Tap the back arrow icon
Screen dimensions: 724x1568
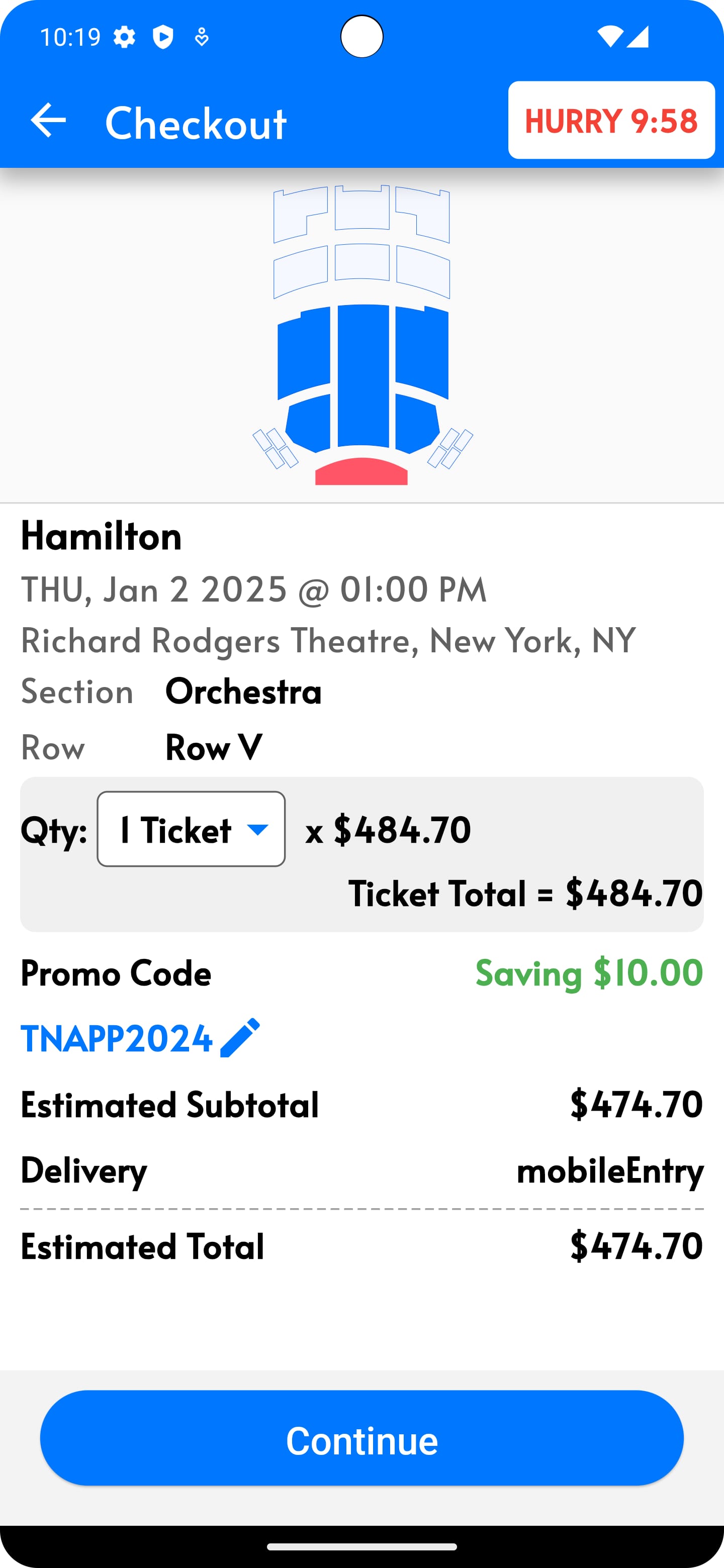pyautogui.click(x=48, y=120)
